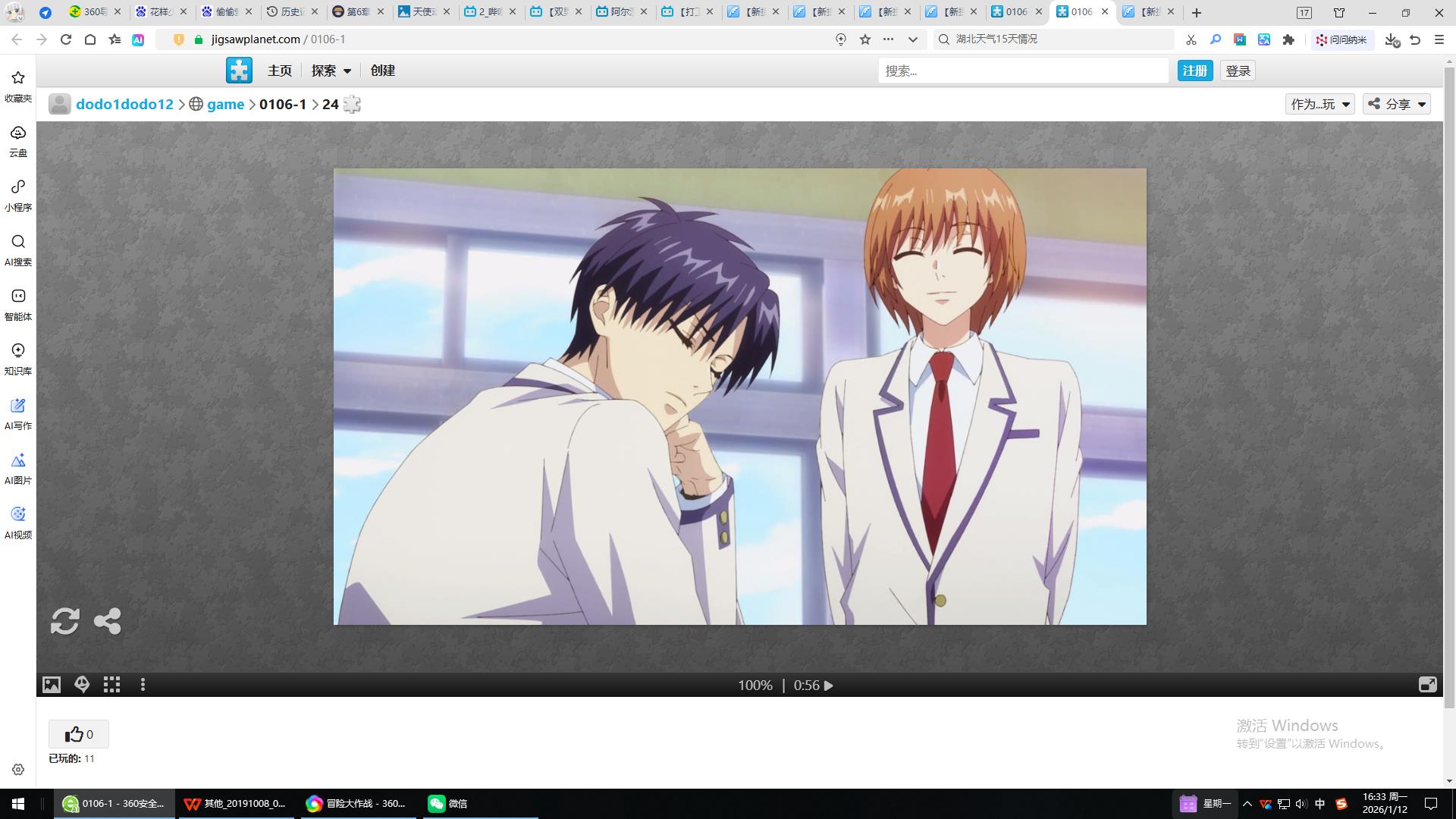Click the 搜索 search input field
Image resolution: width=1456 pixels, height=819 pixels.
(1022, 71)
